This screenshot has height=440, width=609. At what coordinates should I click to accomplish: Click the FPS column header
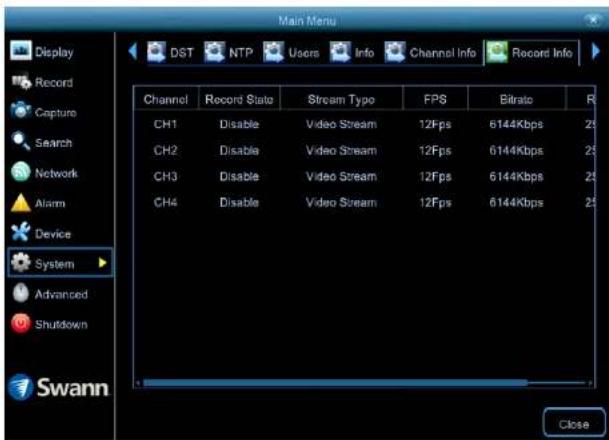[x=435, y=99]
